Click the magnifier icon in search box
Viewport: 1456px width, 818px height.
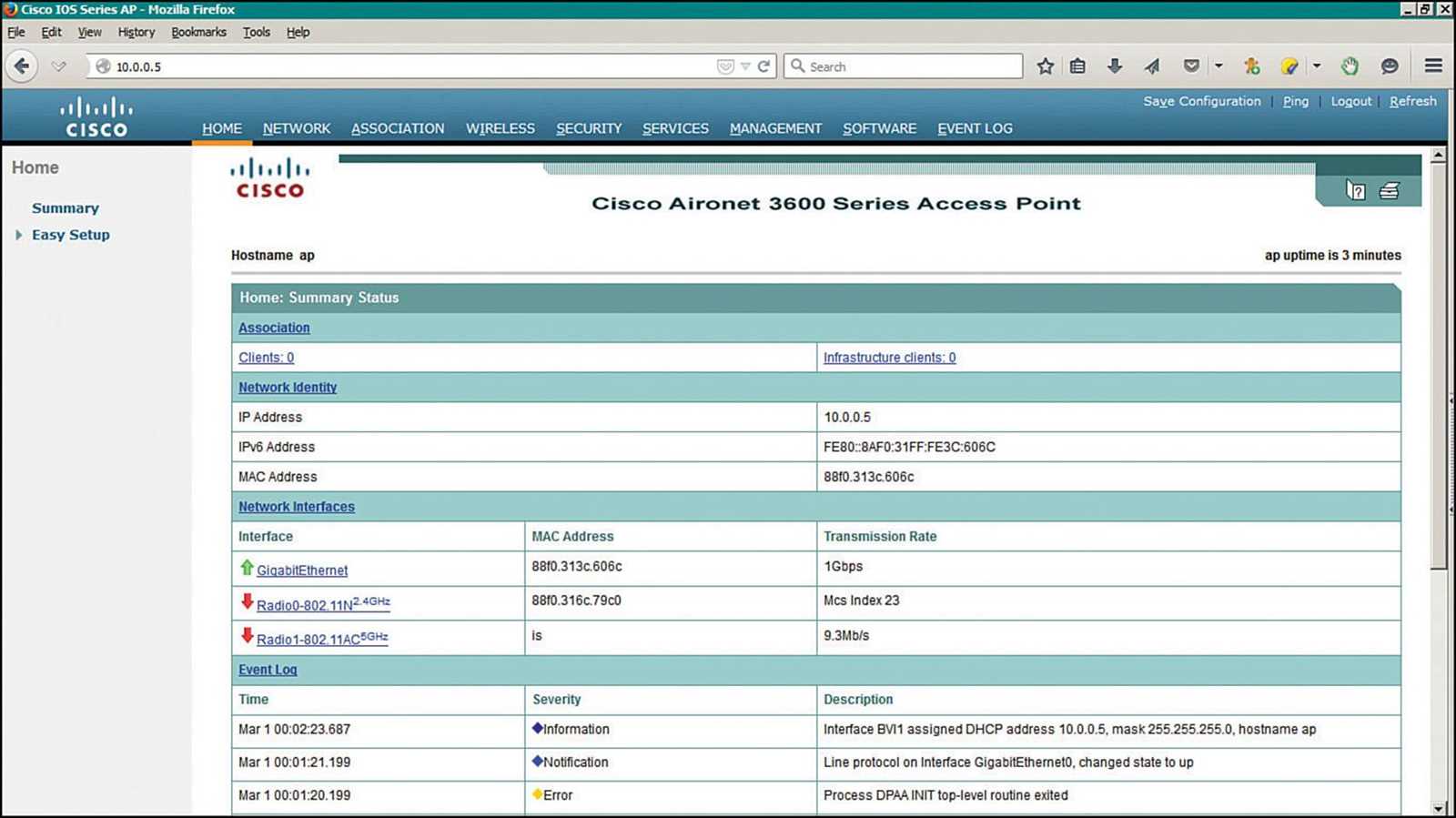798,66
